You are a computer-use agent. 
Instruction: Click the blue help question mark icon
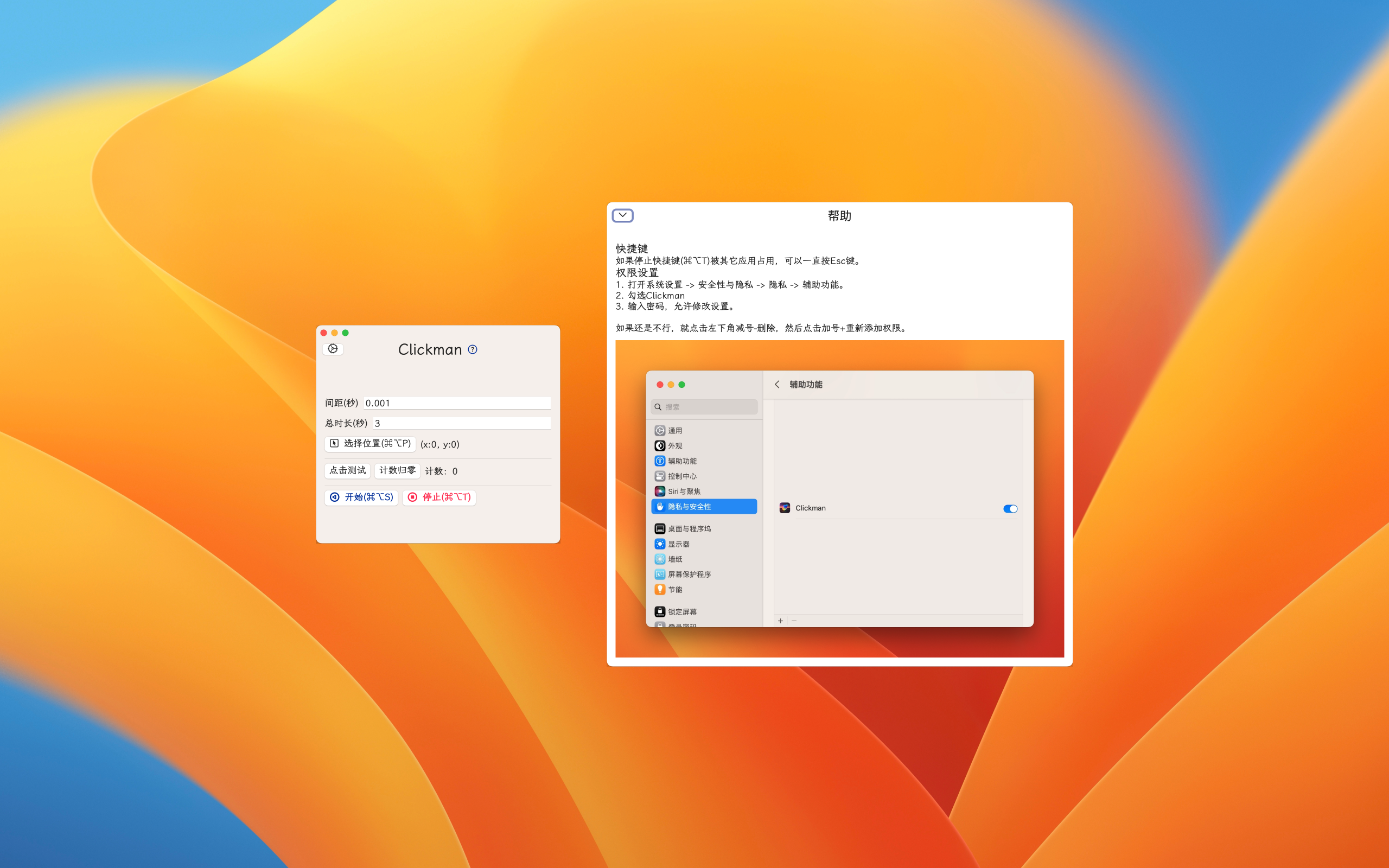(x=473, y=349)
